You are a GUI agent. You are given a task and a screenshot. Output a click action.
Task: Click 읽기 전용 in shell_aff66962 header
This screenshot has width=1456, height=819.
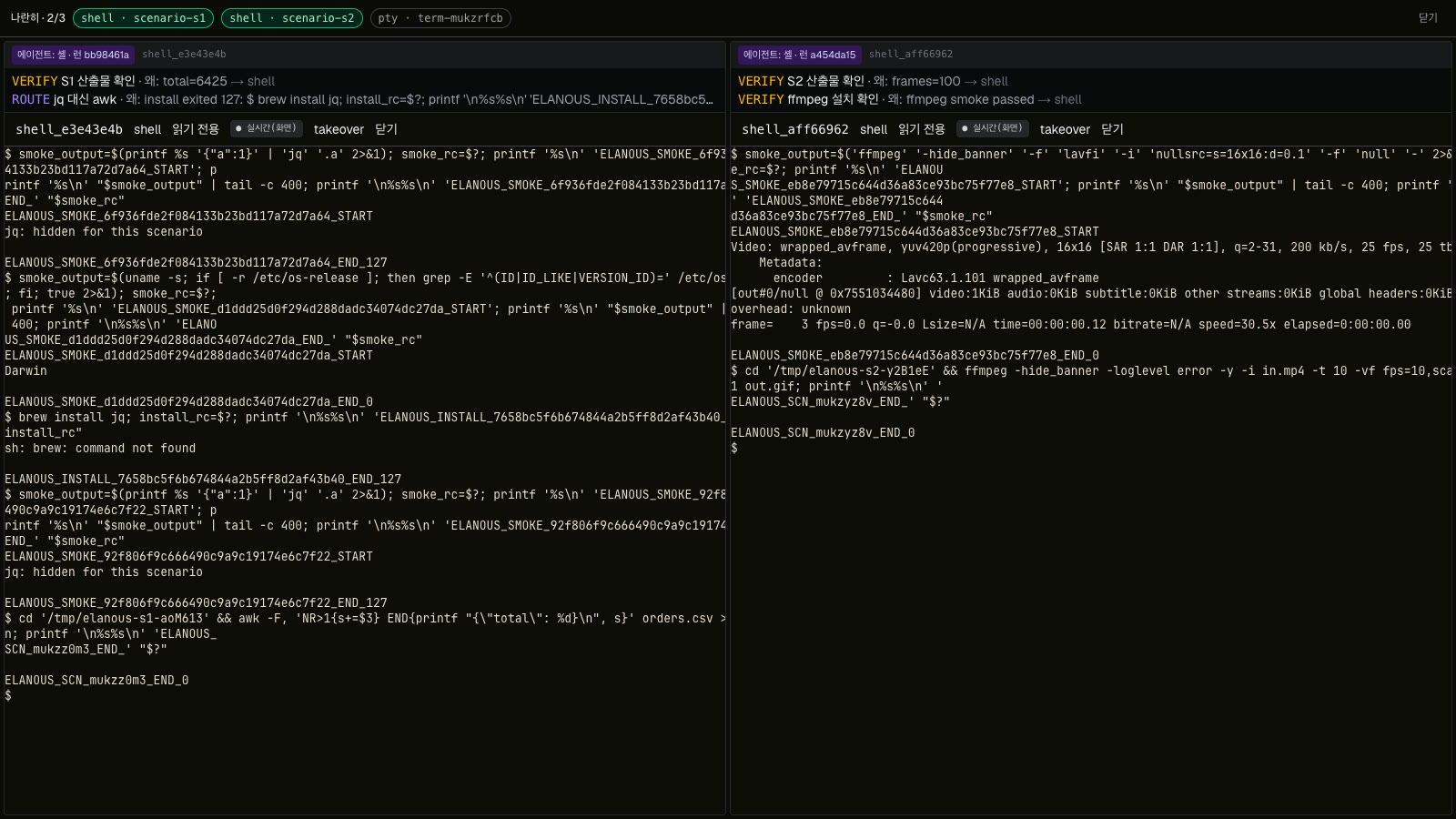(x=922, y=129)
